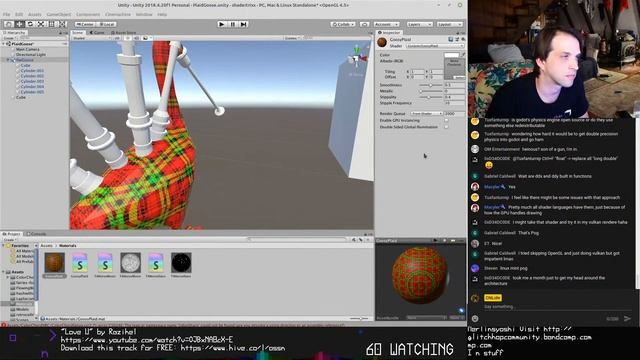Open the Gizmos dropdown in scene view

coord(293,38)
